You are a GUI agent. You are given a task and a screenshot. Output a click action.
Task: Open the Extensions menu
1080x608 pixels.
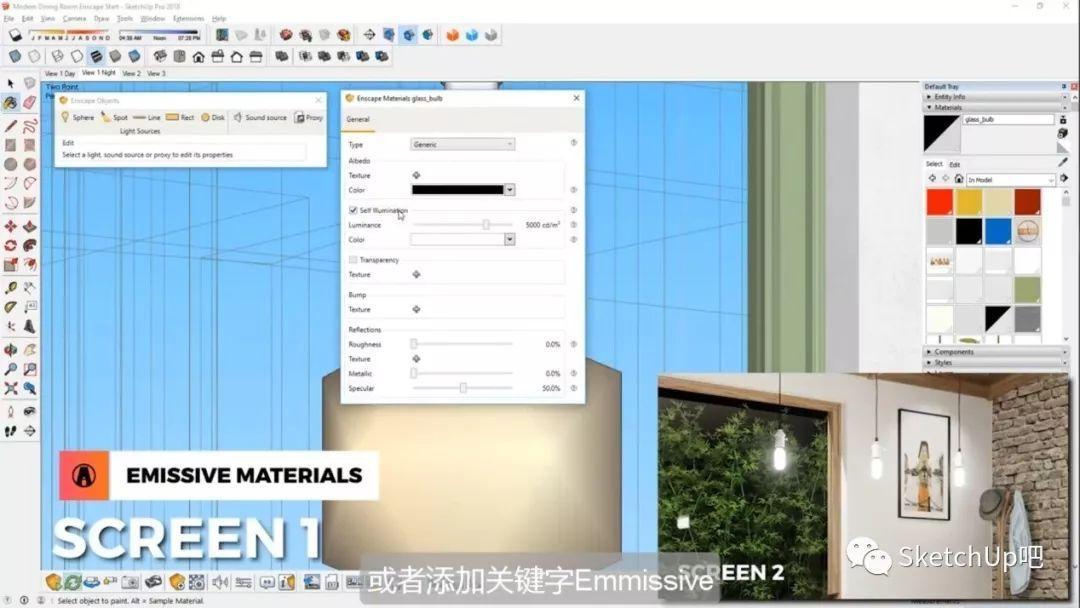point(188,19)
